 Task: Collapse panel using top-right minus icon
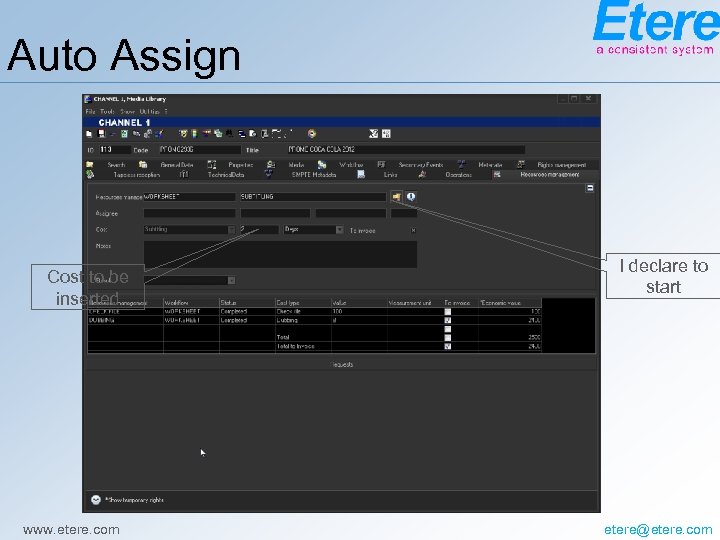[590, 188]
